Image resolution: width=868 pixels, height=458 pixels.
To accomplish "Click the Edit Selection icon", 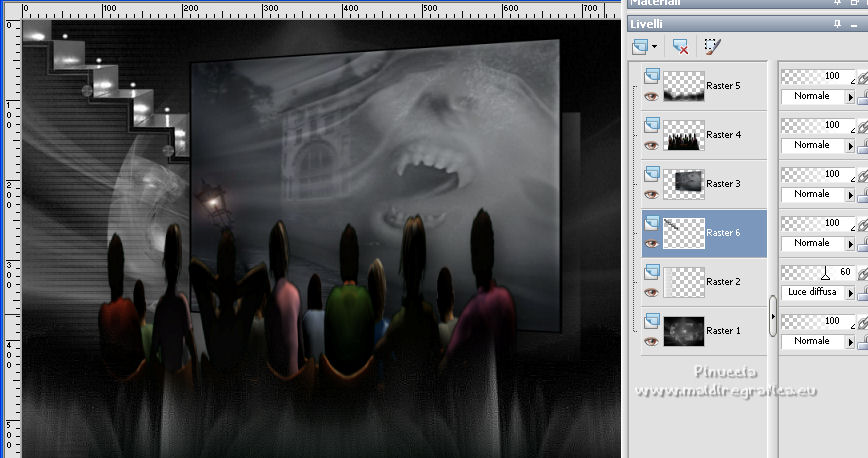I will [x=712, y=47].
